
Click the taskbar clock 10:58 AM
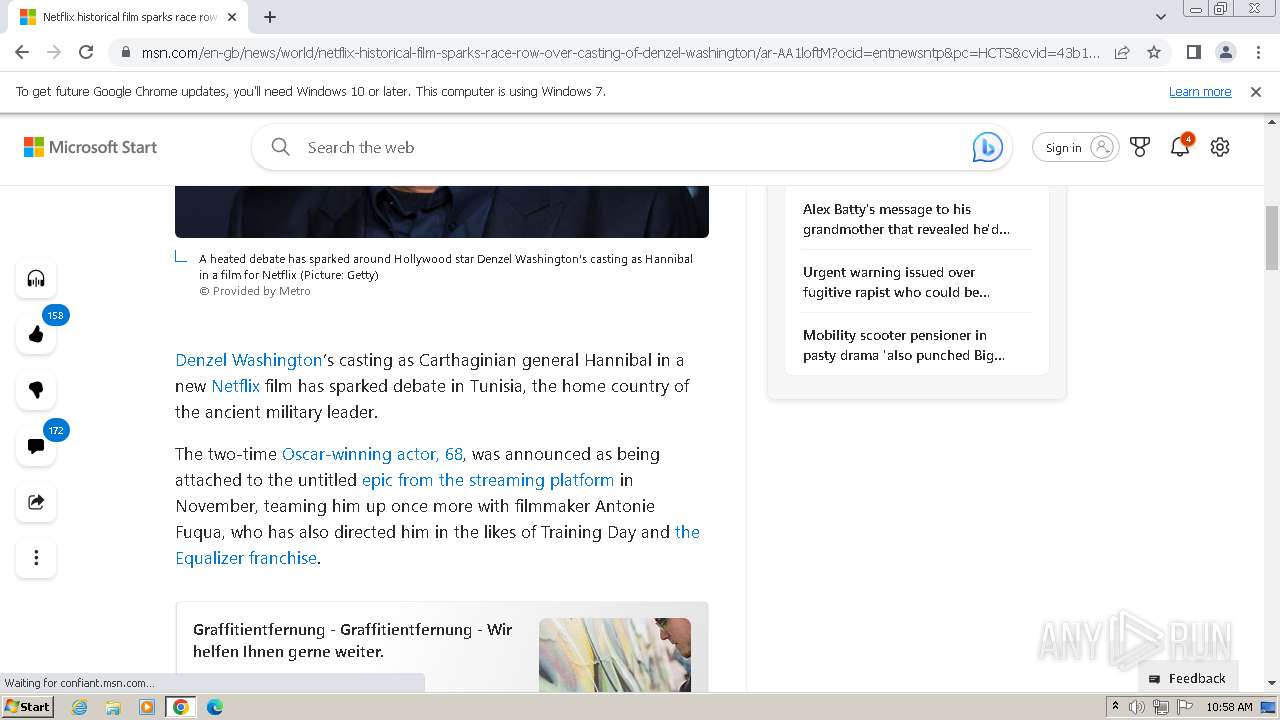tap(1229, 707)
